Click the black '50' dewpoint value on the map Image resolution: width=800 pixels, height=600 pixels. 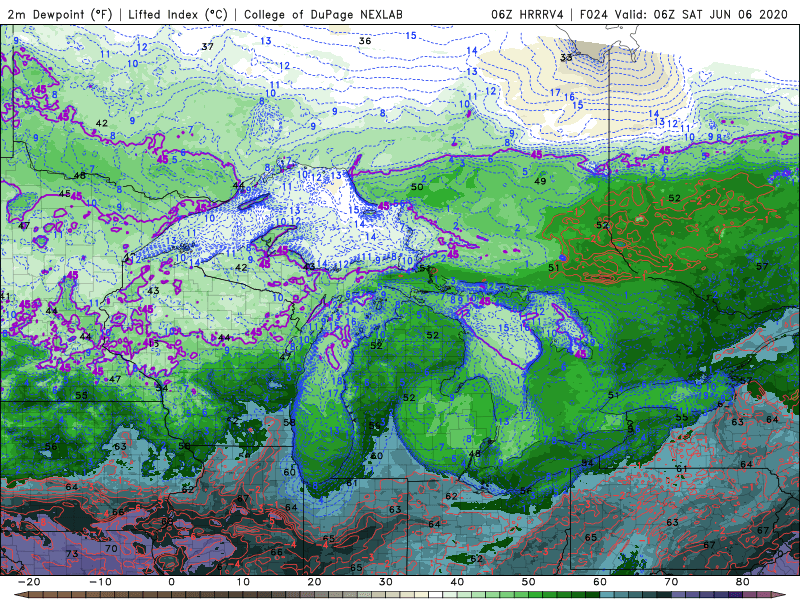click(x=417, y=187)
